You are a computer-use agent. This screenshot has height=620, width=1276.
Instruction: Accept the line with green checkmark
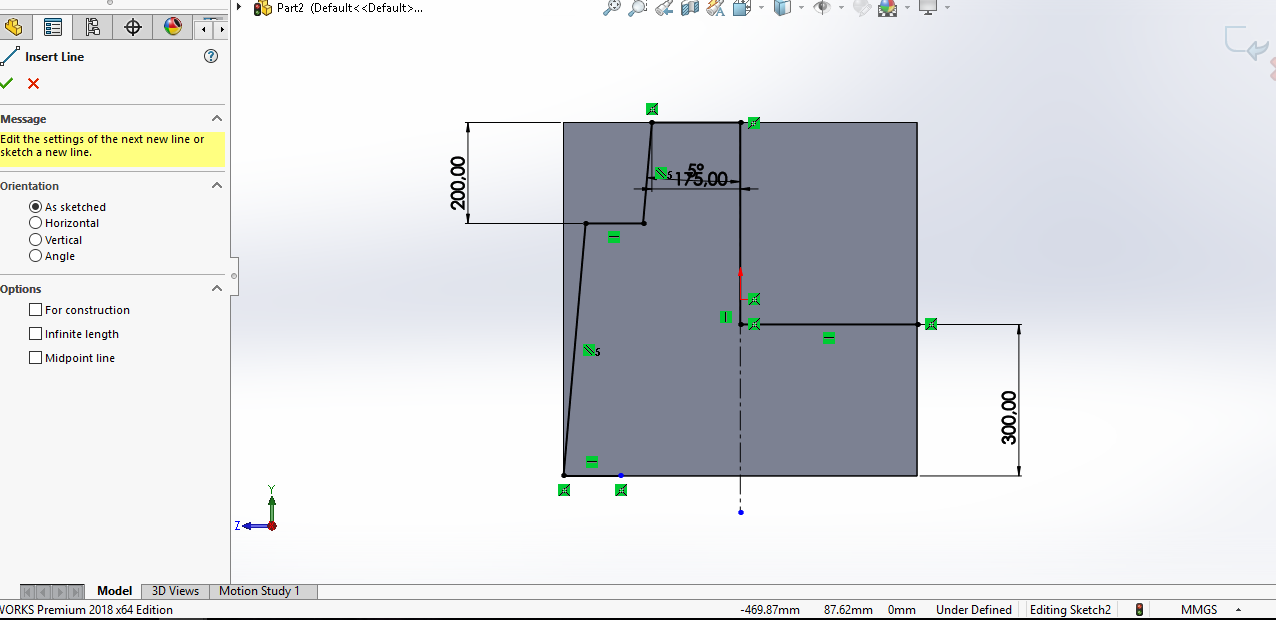tap(7, 83)
